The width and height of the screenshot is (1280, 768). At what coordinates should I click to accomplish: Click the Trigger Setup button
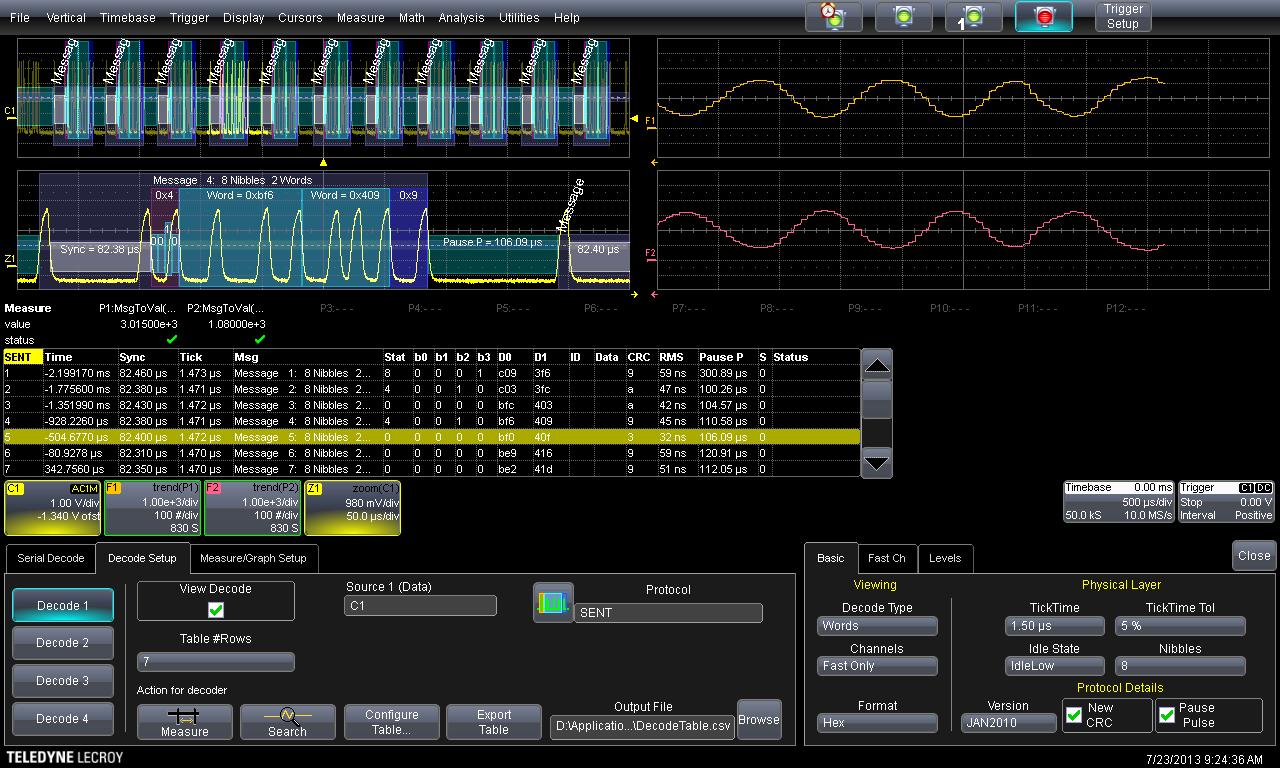pos(1123,17)
